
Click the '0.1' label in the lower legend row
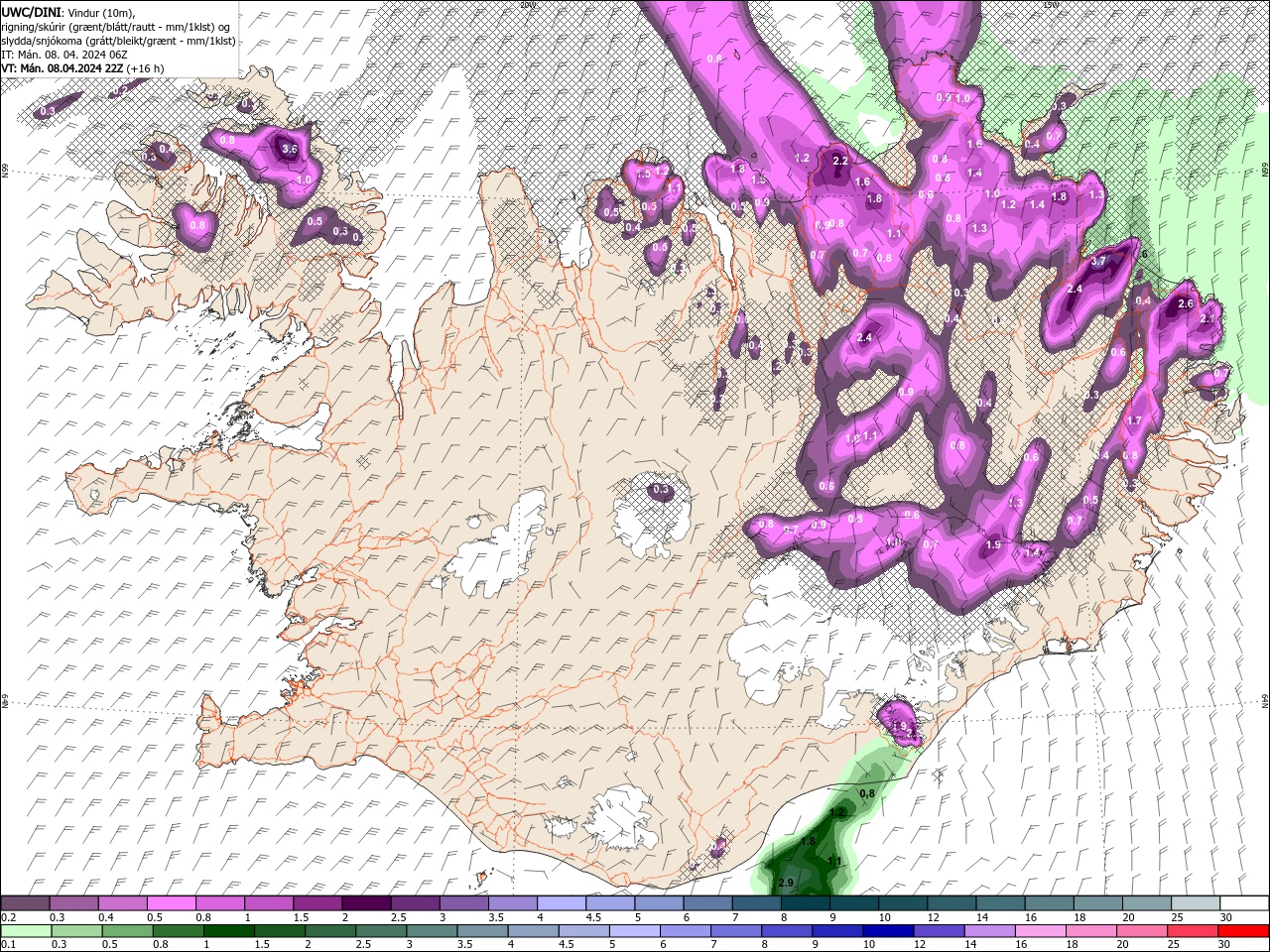pyautogui.click(x=8, y=944)
